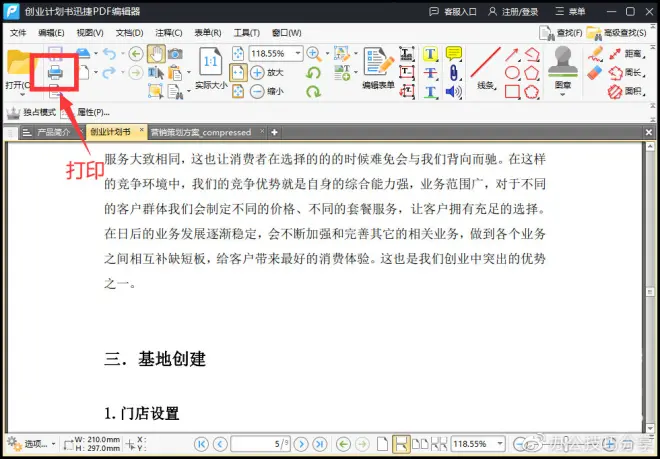The height and width of the screenshot is (459, 660).
Task: Click the 放大 zoom in button
Action: point(267,72)
